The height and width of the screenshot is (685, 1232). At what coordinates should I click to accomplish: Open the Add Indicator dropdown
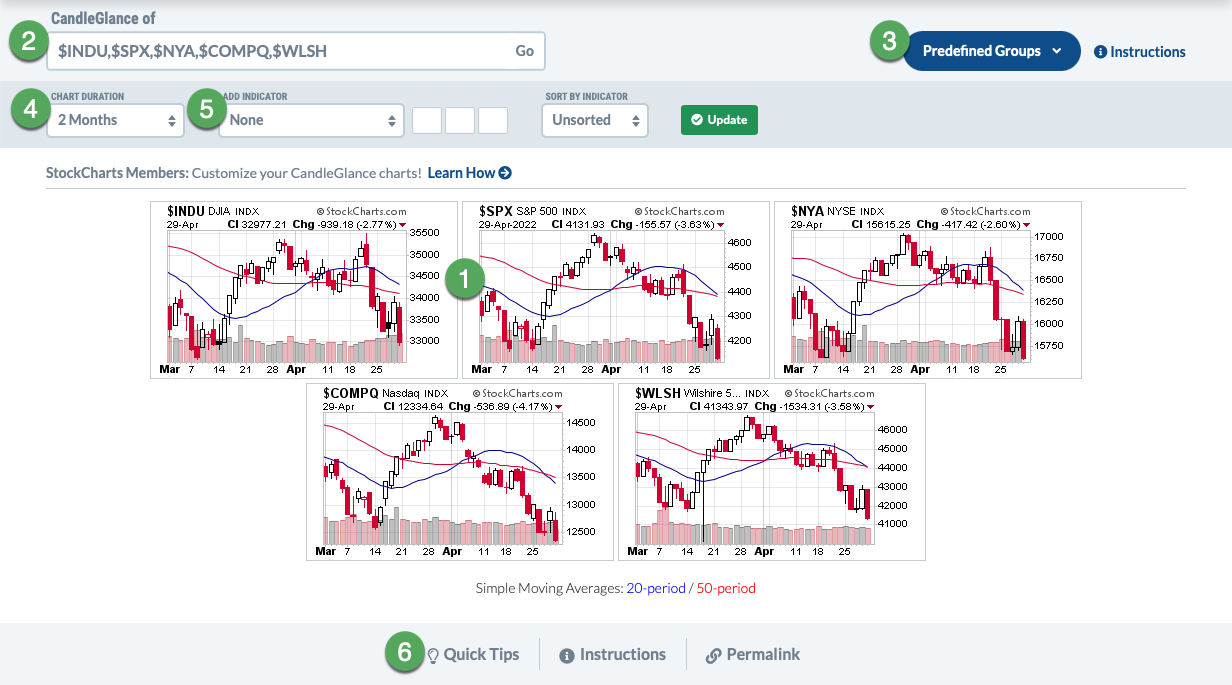311,120
